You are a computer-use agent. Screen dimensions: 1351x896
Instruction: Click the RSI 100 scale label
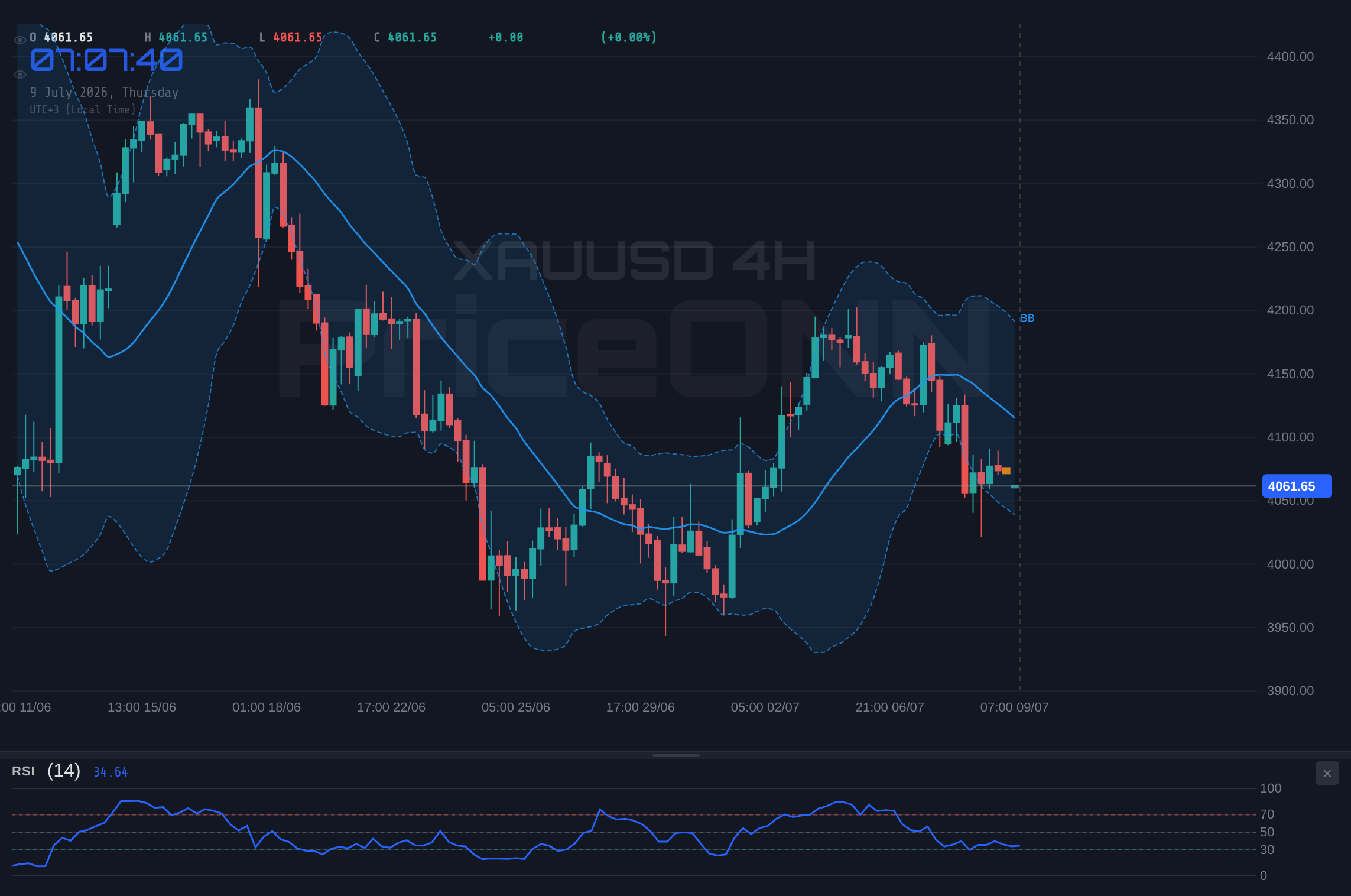1271,788
